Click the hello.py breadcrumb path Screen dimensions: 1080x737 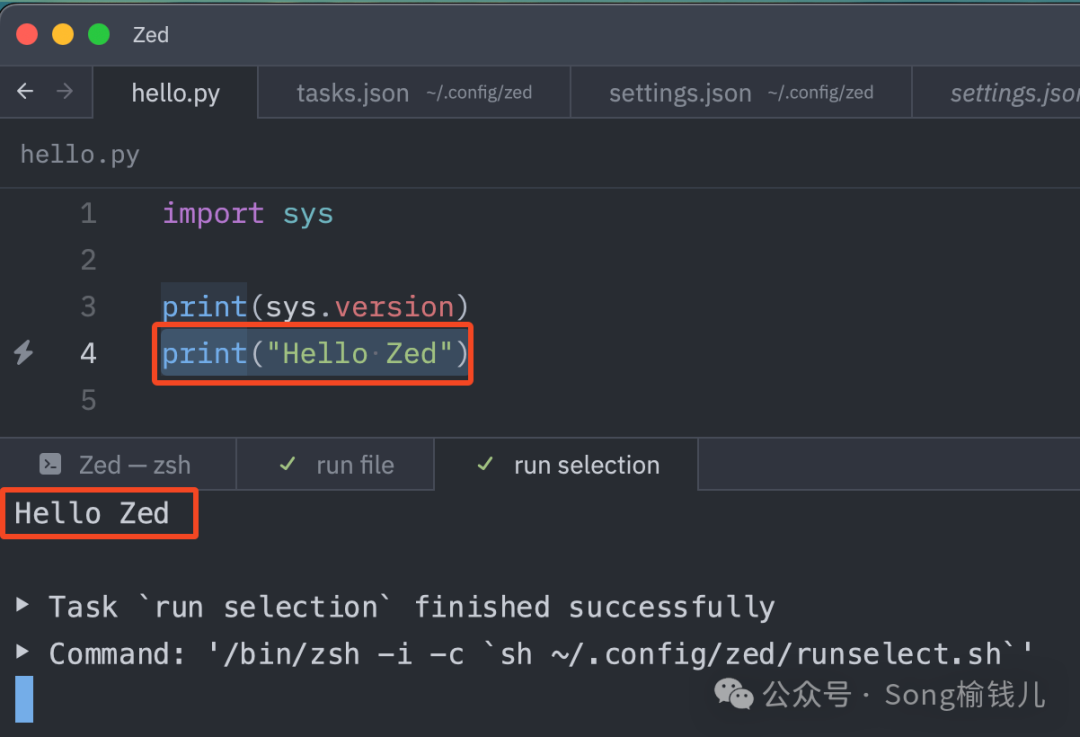tap(80, 154)
